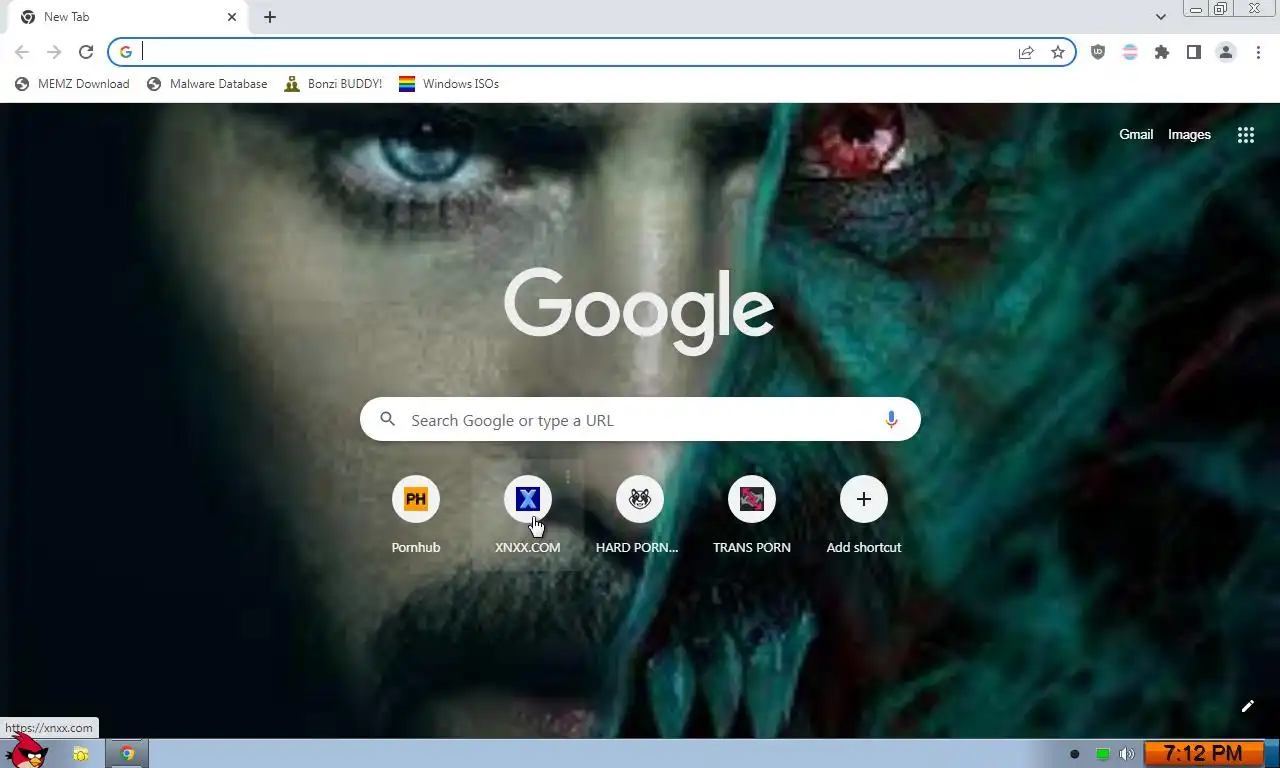Start voice search with the microphone
Image resolution: width=1280 pixels, height=768 pixels.
[x=891, y=420]
